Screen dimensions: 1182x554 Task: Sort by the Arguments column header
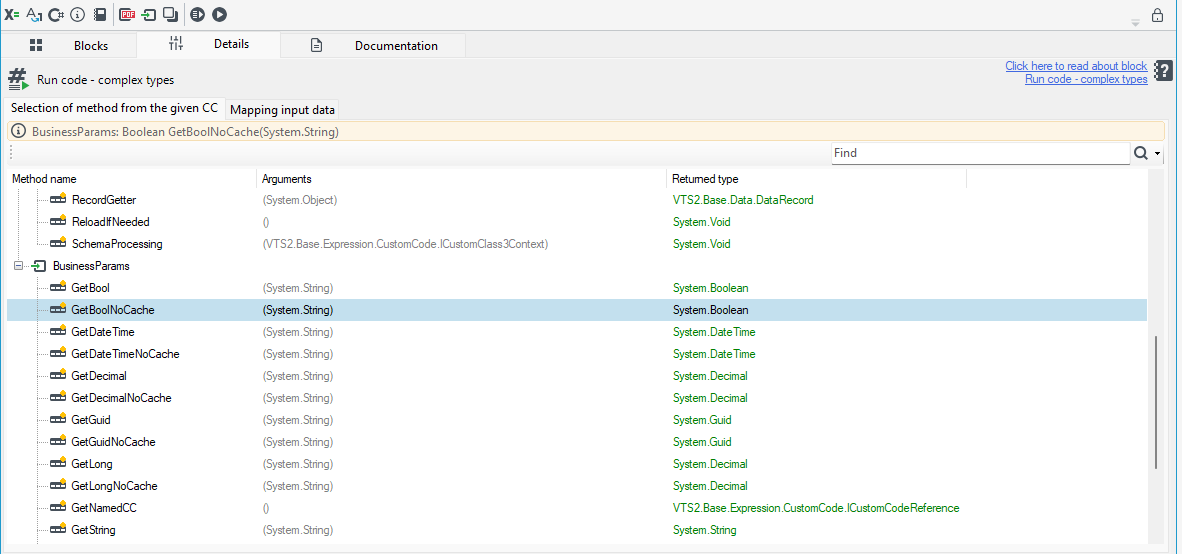[x=461, y=179]
